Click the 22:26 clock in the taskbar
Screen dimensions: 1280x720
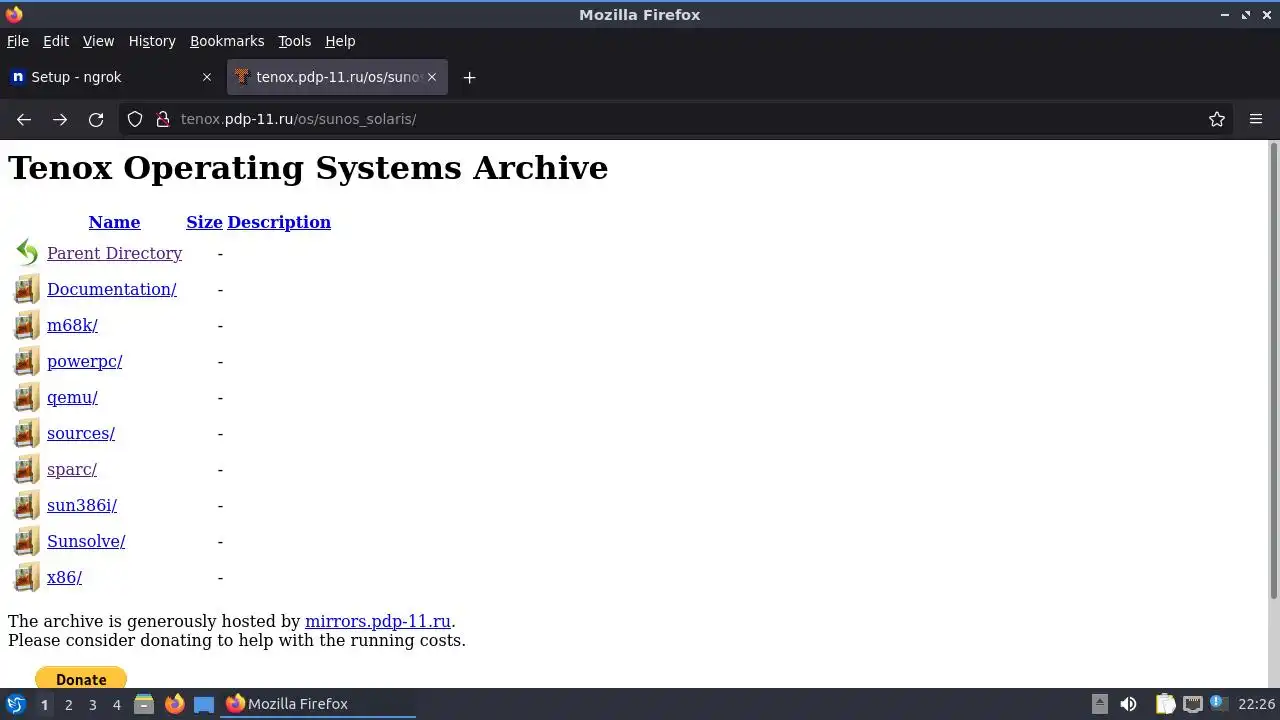1256,704
